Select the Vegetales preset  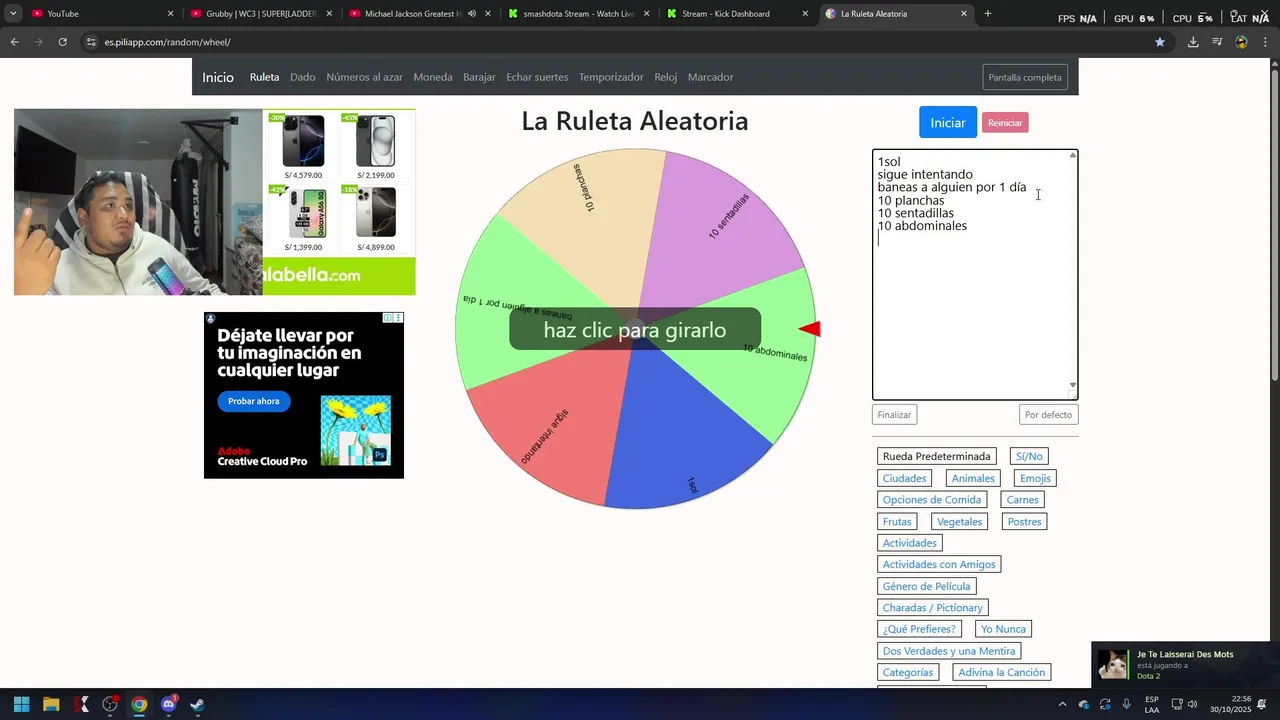point(959,521)
